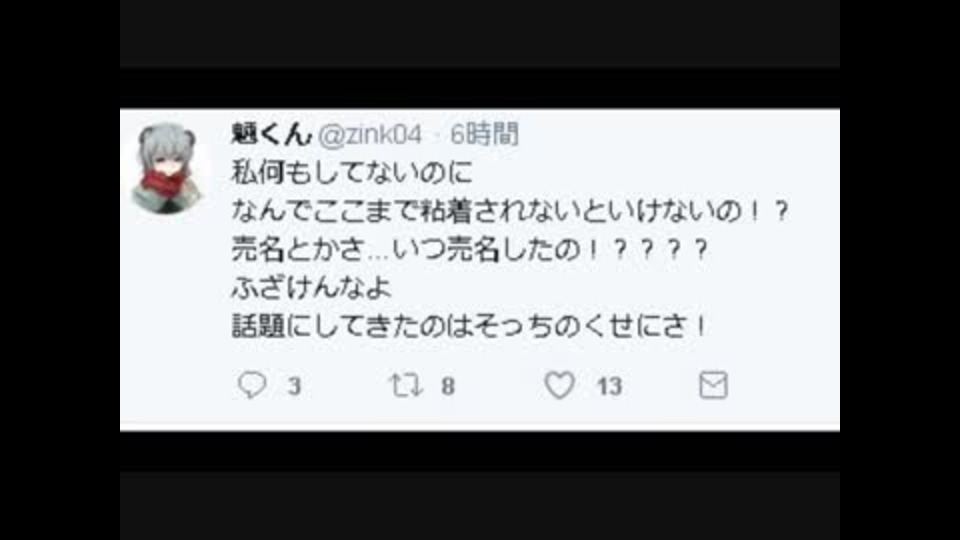Click the envelope direct message icon
960x540 pixels.
coord(713,385)
